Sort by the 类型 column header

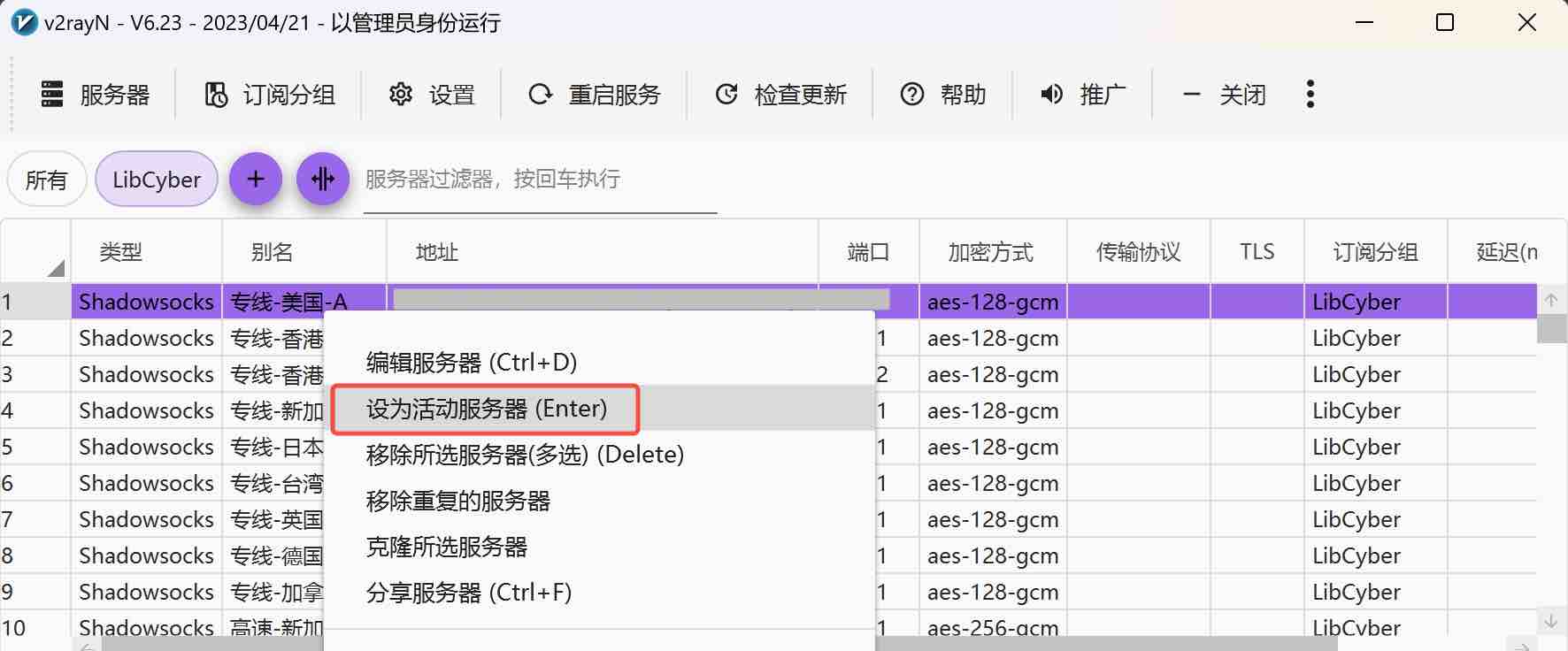pyautogui.click(x=146, y=252)
